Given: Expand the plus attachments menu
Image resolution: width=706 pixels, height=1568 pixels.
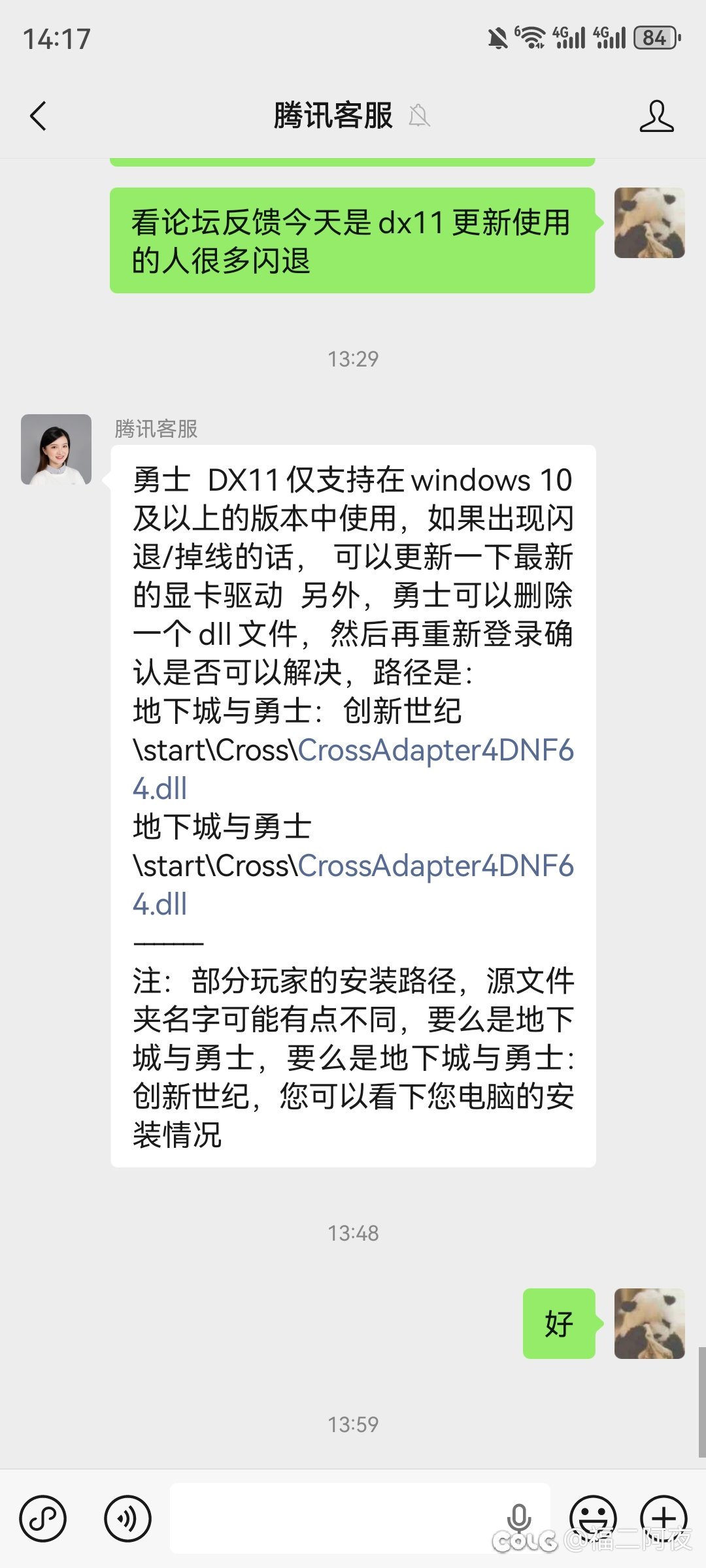Looking at the screenshot, I should [x=664, y=1518].
